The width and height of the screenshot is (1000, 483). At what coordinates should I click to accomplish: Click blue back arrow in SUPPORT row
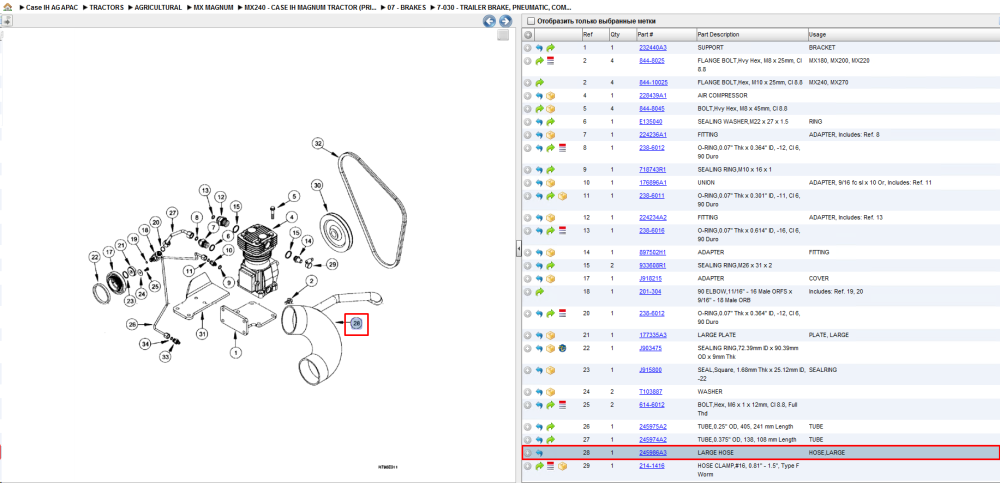tap(540, 48)
